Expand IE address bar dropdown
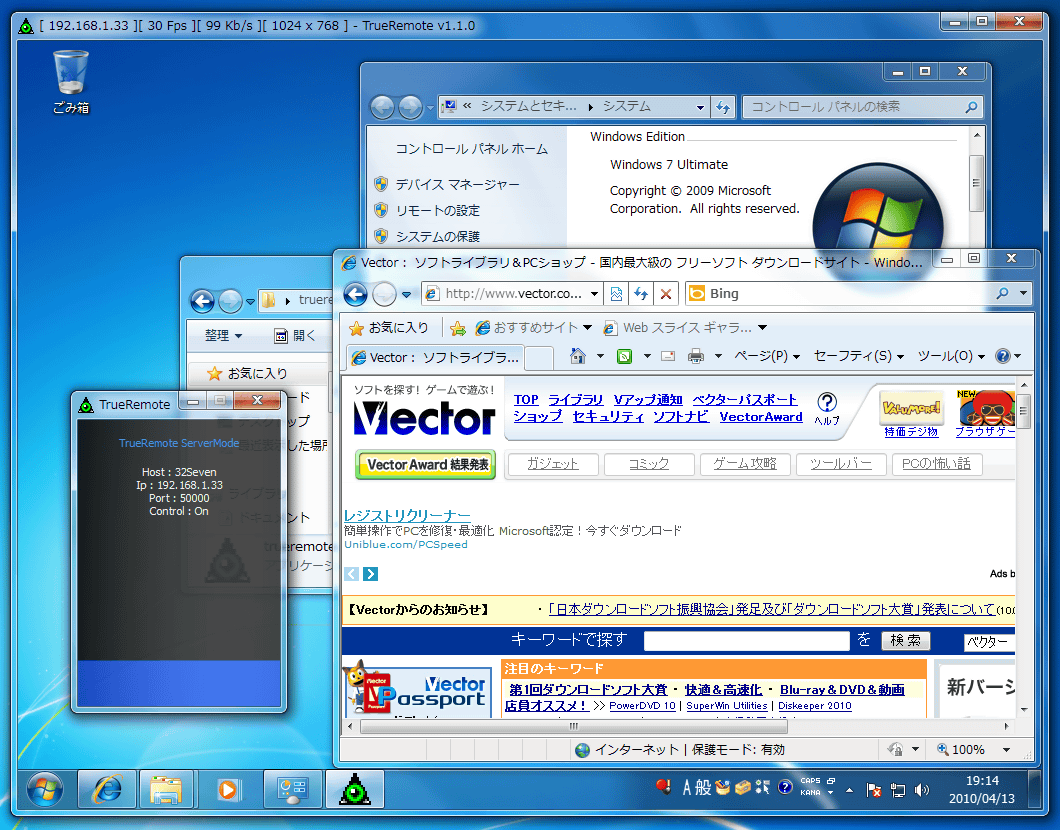1060x830 pixels. point(594,294)
